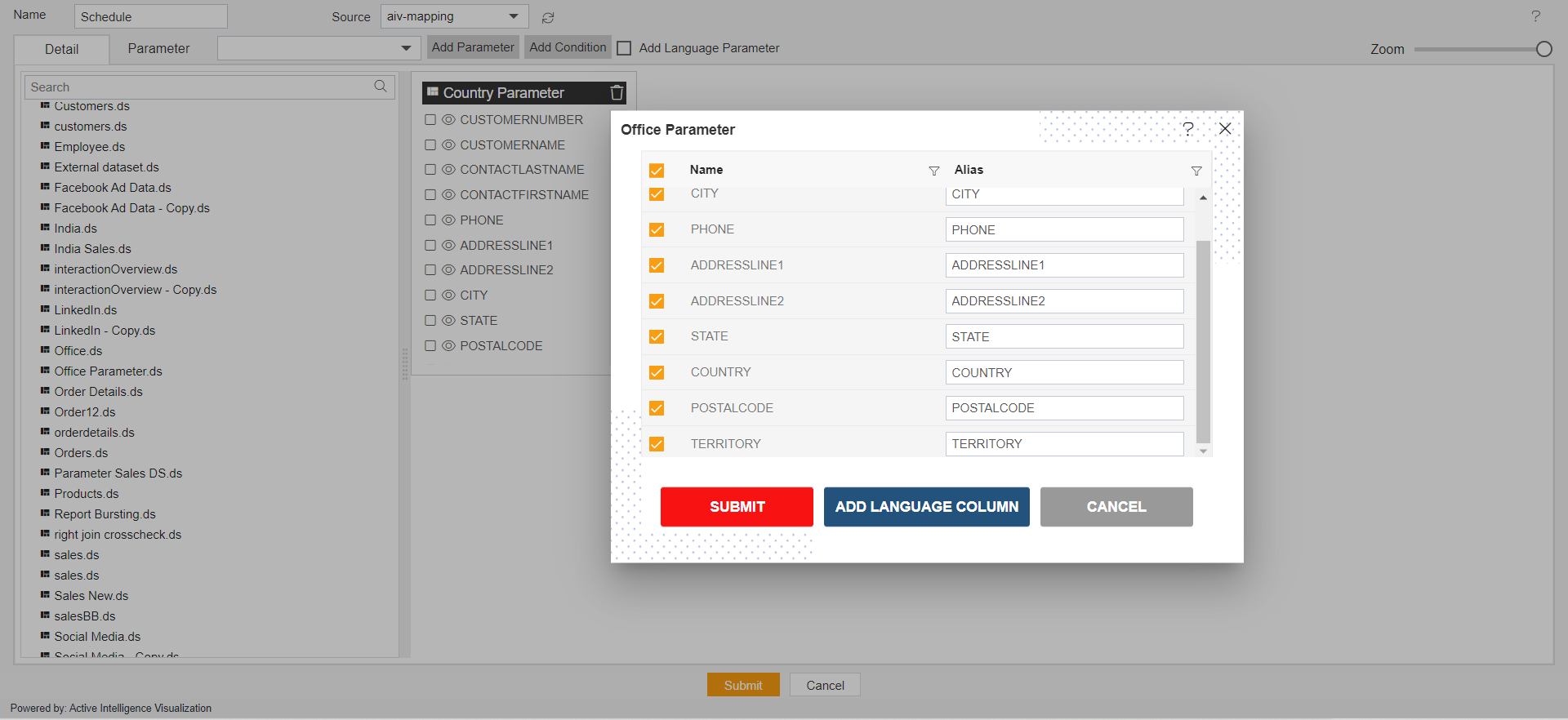Image resolution: width=1568 pixels, height=720 pixels.
Task: Edit the TERRITORY alias field
Action: (x=1064, y=444)
